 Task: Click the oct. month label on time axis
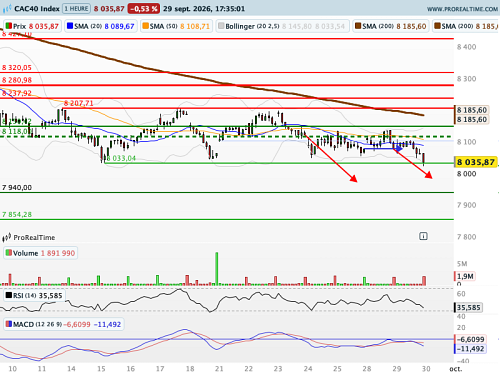(456, 369)
